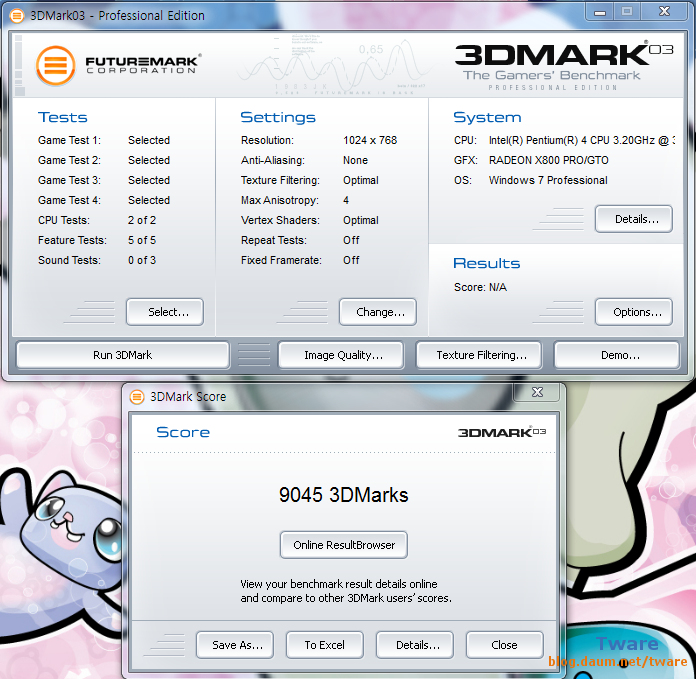The height and width of the screenshot is (679, 696).
Task: Click the Repeat Tests value Off
Action: coord(351,240)
